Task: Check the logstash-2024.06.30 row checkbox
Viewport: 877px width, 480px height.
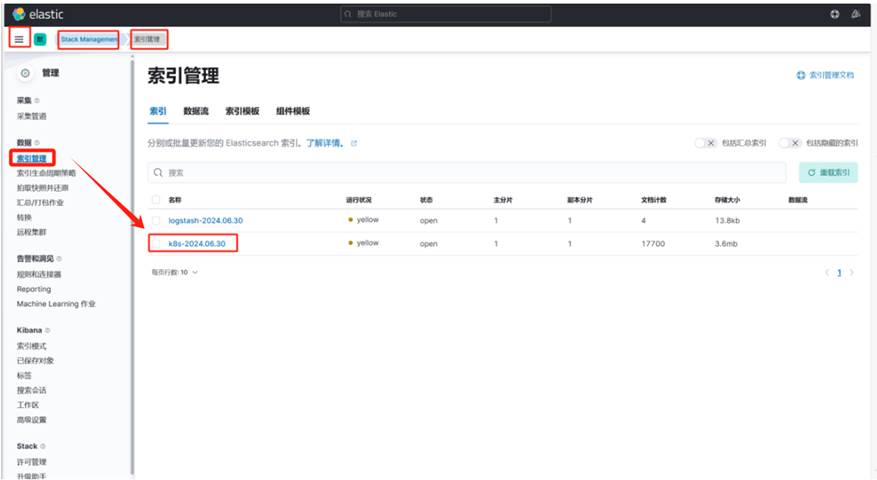Action: coord(156,220)
